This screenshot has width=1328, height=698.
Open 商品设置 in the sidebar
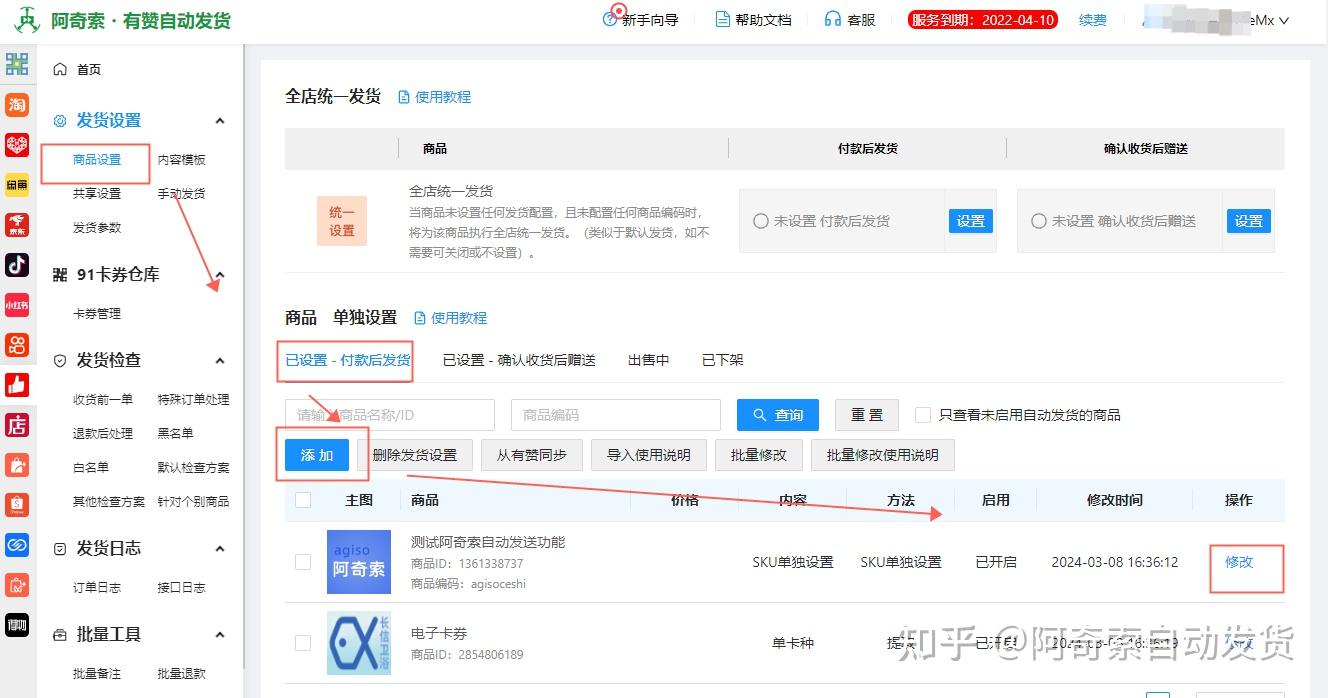click(97, 160)
